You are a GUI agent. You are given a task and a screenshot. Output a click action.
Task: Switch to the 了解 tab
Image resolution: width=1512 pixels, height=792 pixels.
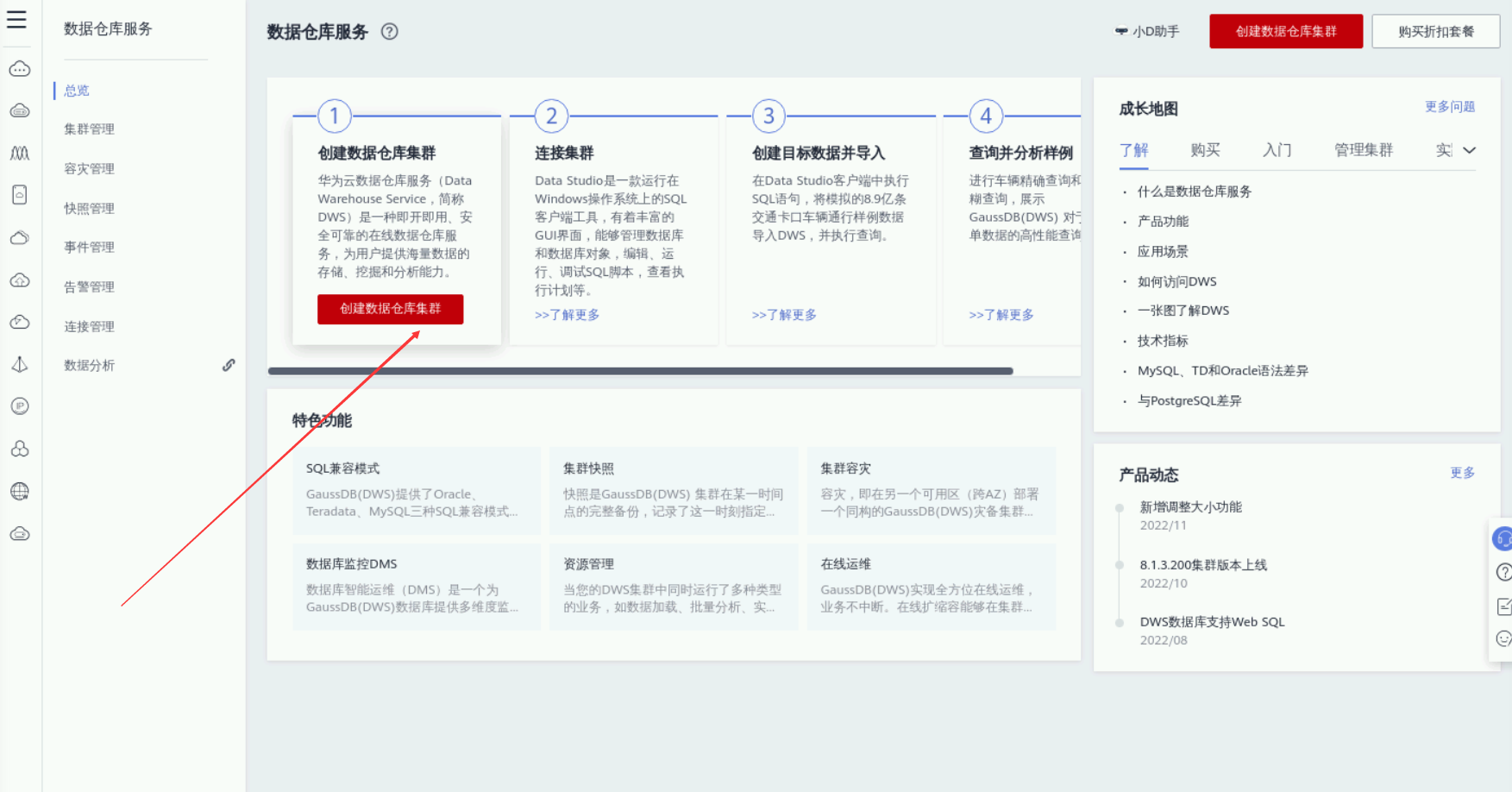pos(1133,150)
